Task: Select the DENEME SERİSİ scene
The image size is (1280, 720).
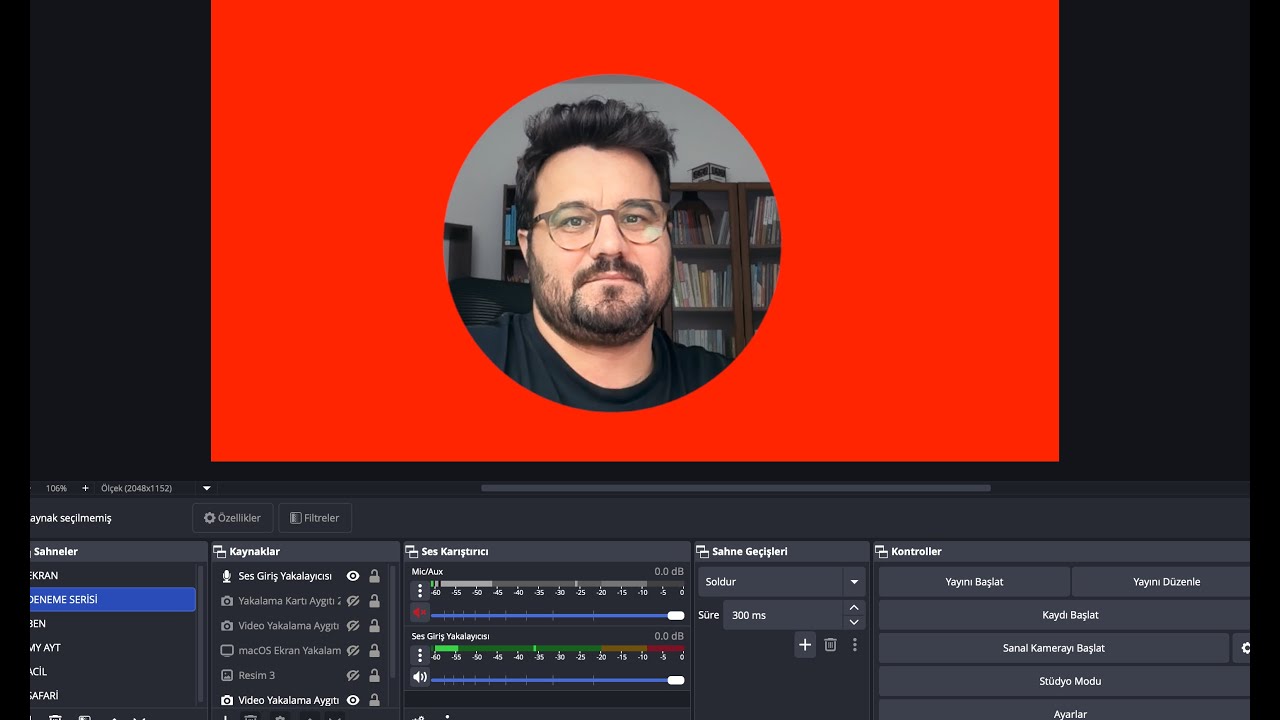Action: point(112,599)
